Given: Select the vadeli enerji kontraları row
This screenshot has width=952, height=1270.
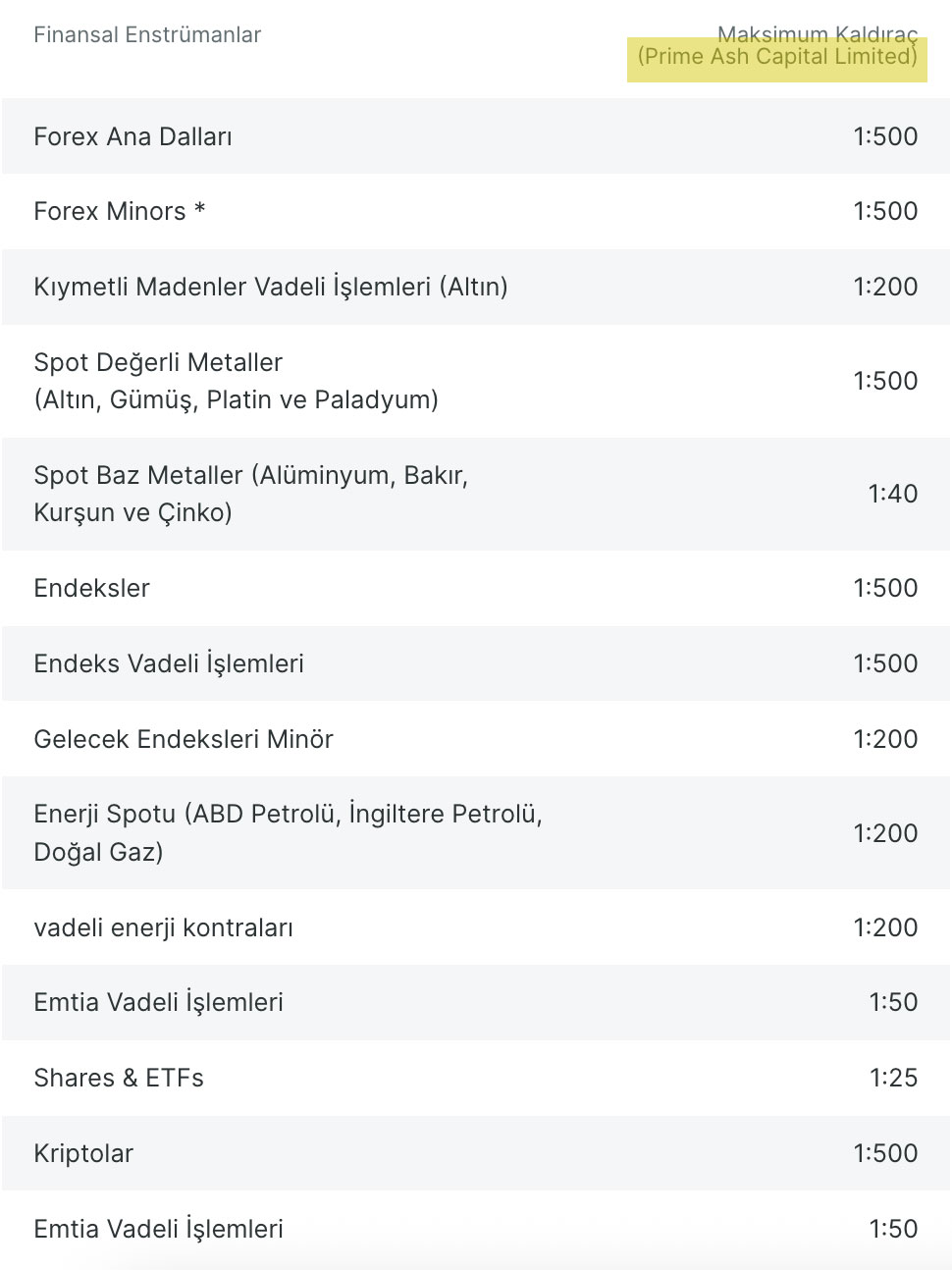Looking at the screenshot, I should [476, 927].
